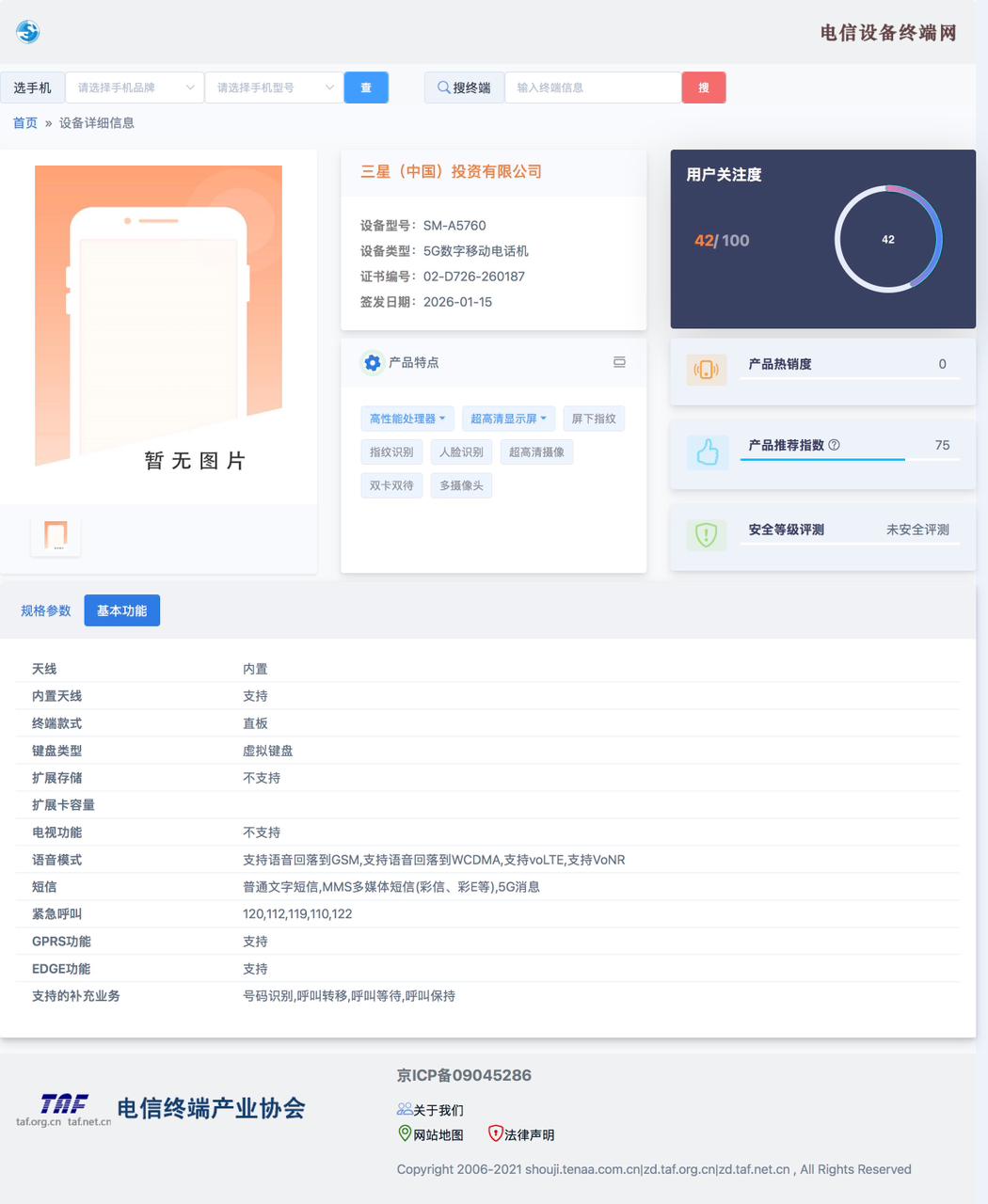Switch to the 规格参数 tab
988x1204 pixels.
coord(46,610)
